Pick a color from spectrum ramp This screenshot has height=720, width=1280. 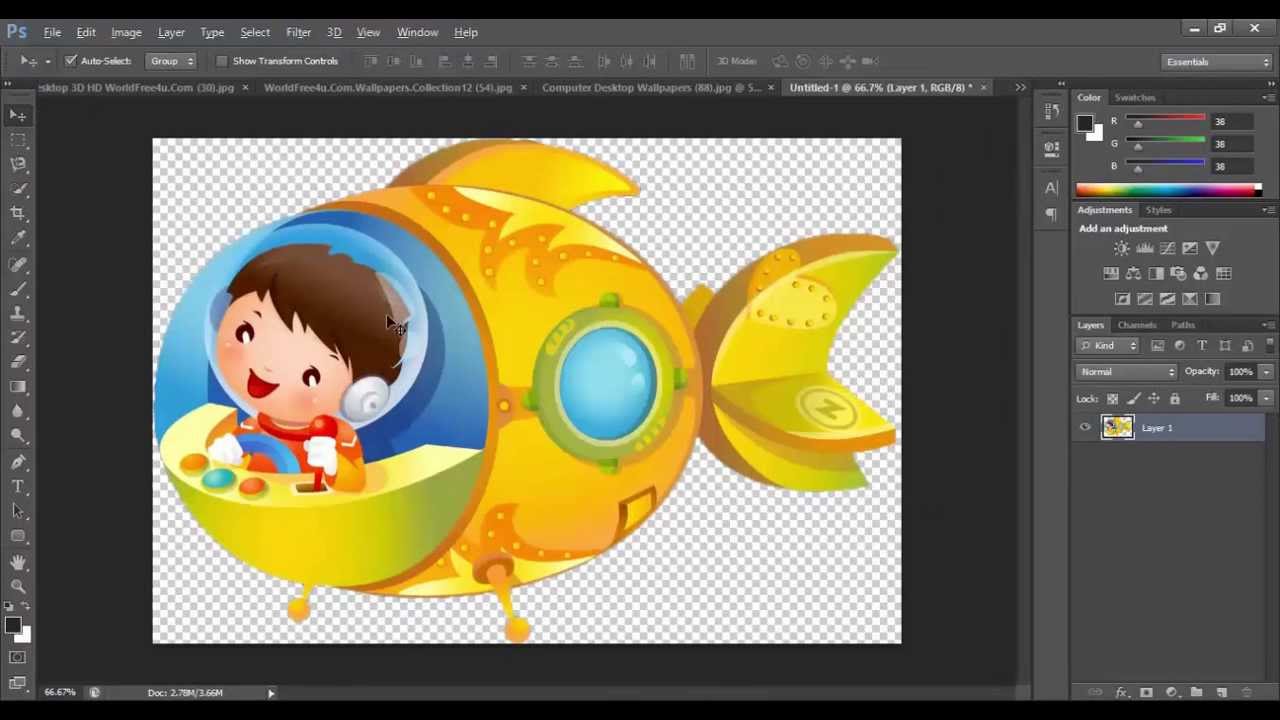click(1169, 190)
